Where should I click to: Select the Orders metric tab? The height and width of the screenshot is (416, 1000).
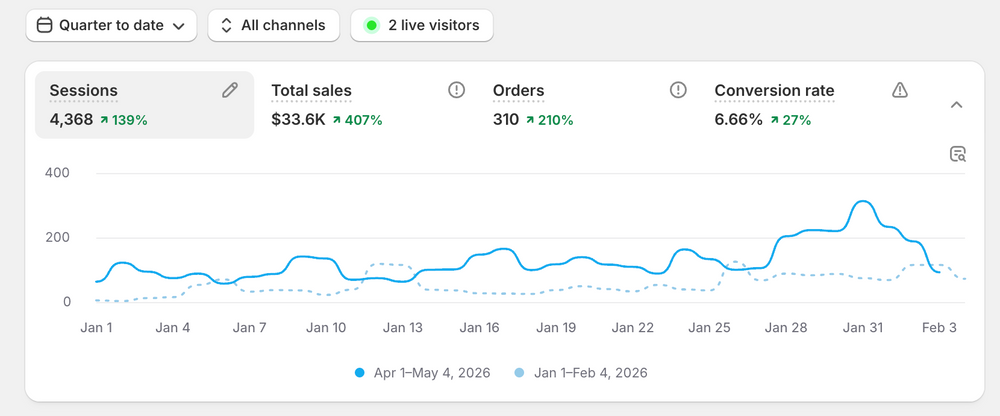(x=589, y=105)
